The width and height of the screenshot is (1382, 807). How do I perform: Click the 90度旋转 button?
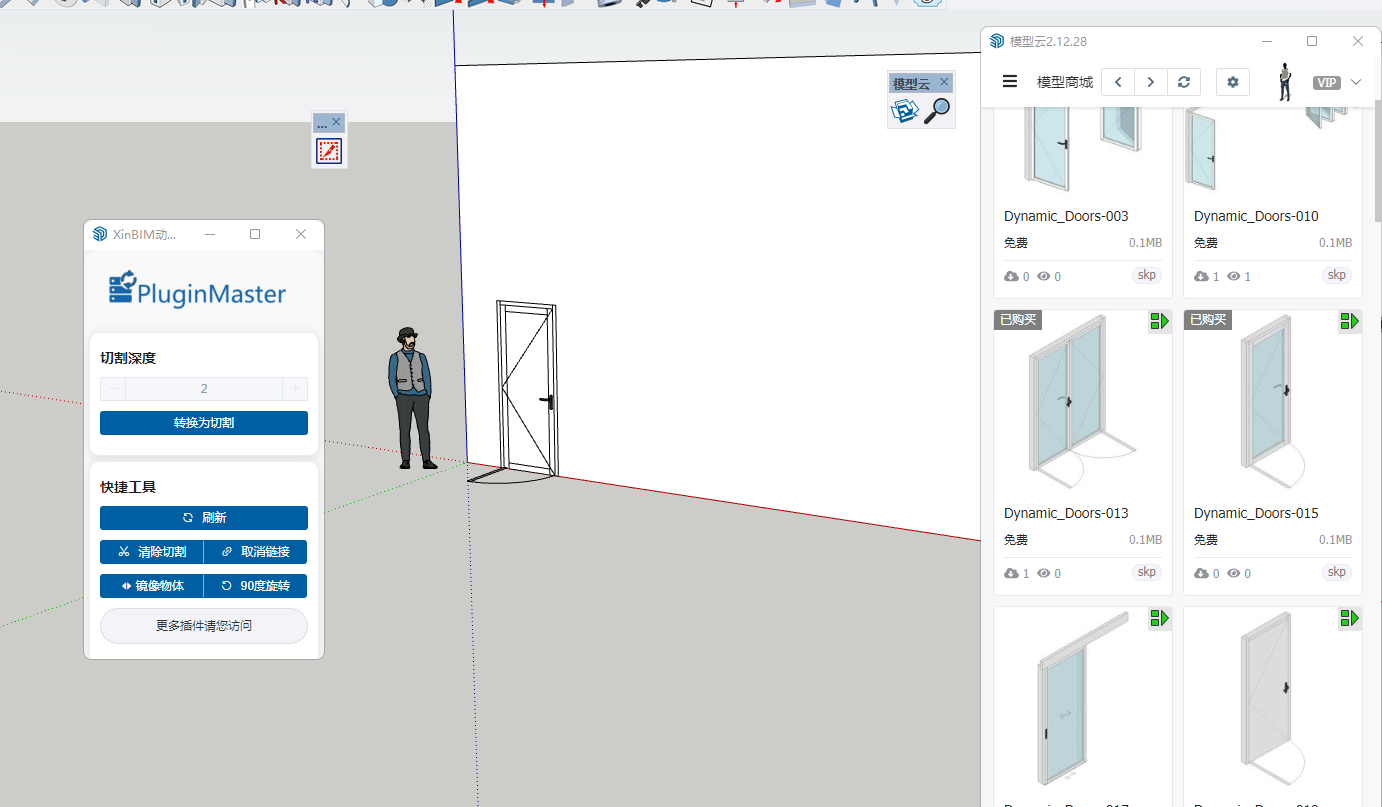[255, 586]
